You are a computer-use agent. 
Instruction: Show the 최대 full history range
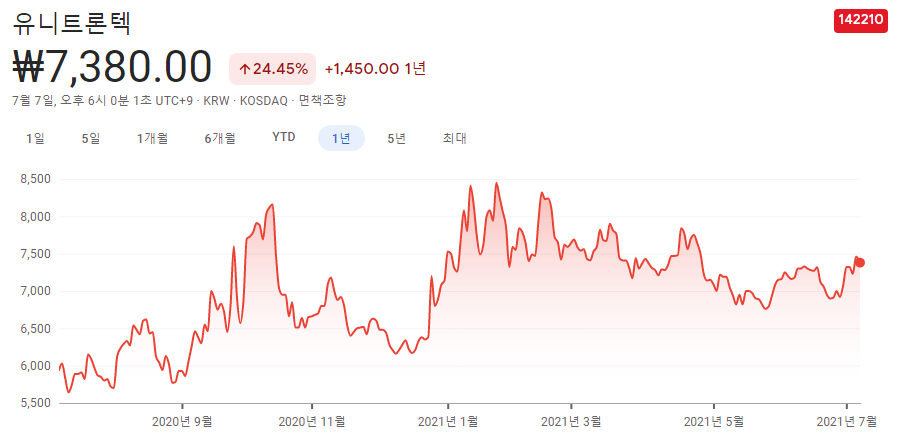pyautogui.click(x=454, y=138)
